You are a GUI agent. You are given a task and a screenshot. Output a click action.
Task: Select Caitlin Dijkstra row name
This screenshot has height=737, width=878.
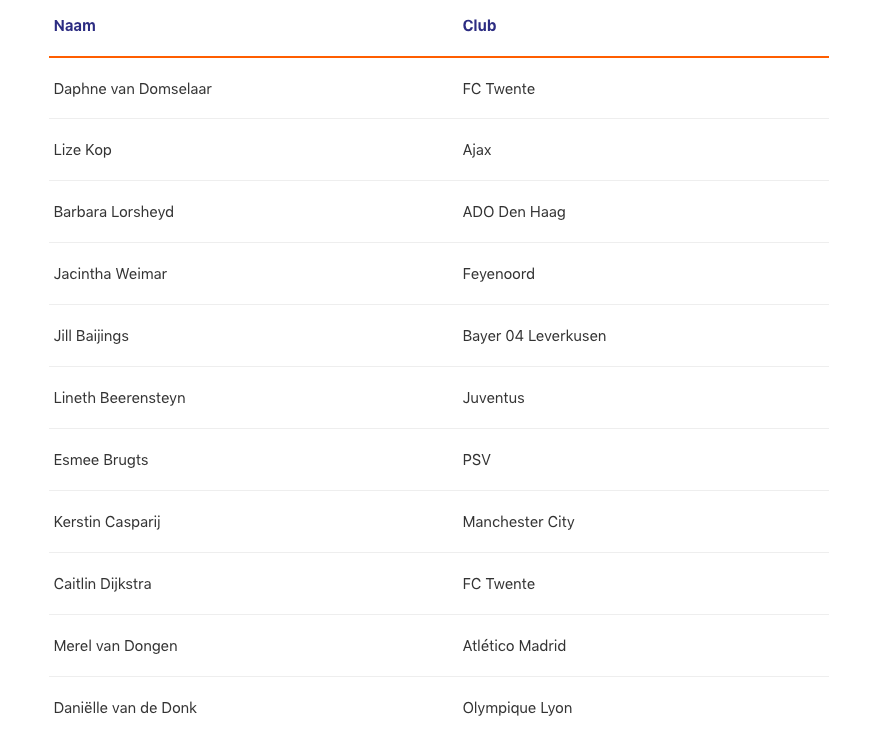(x=102, y=584)
